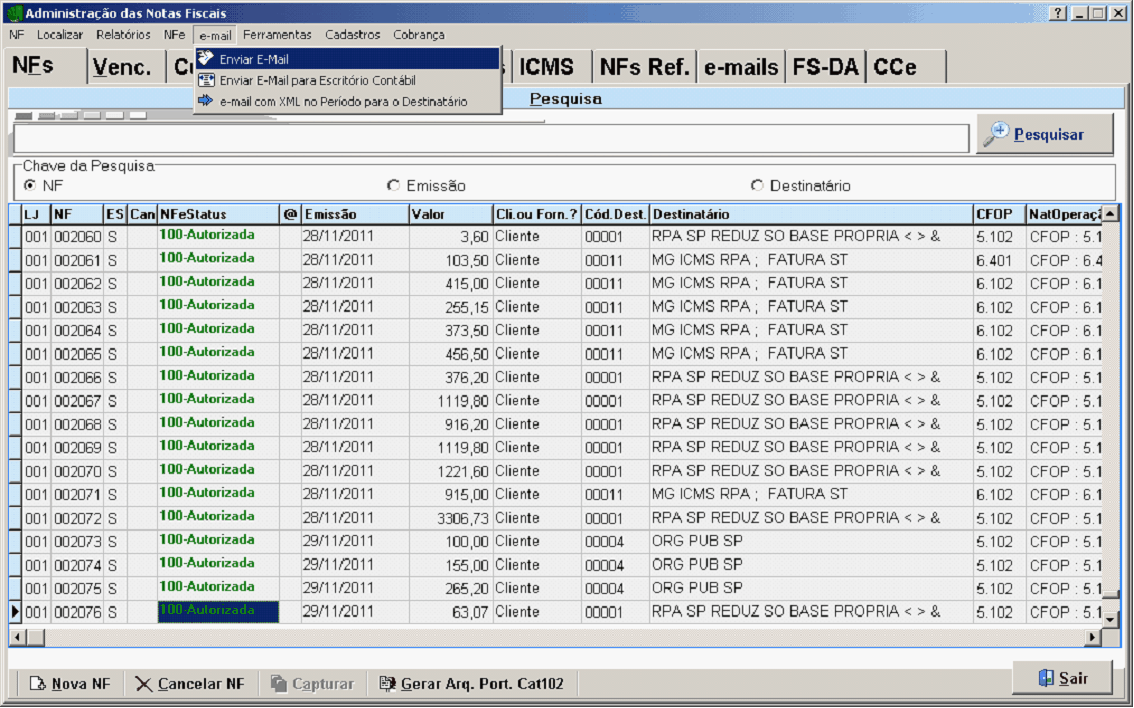Click the blue arrow XML e-mail icon
Image resolution: width=1134 pixels, height=708 pixels.
pyautogui.click(x=207, y=101)
